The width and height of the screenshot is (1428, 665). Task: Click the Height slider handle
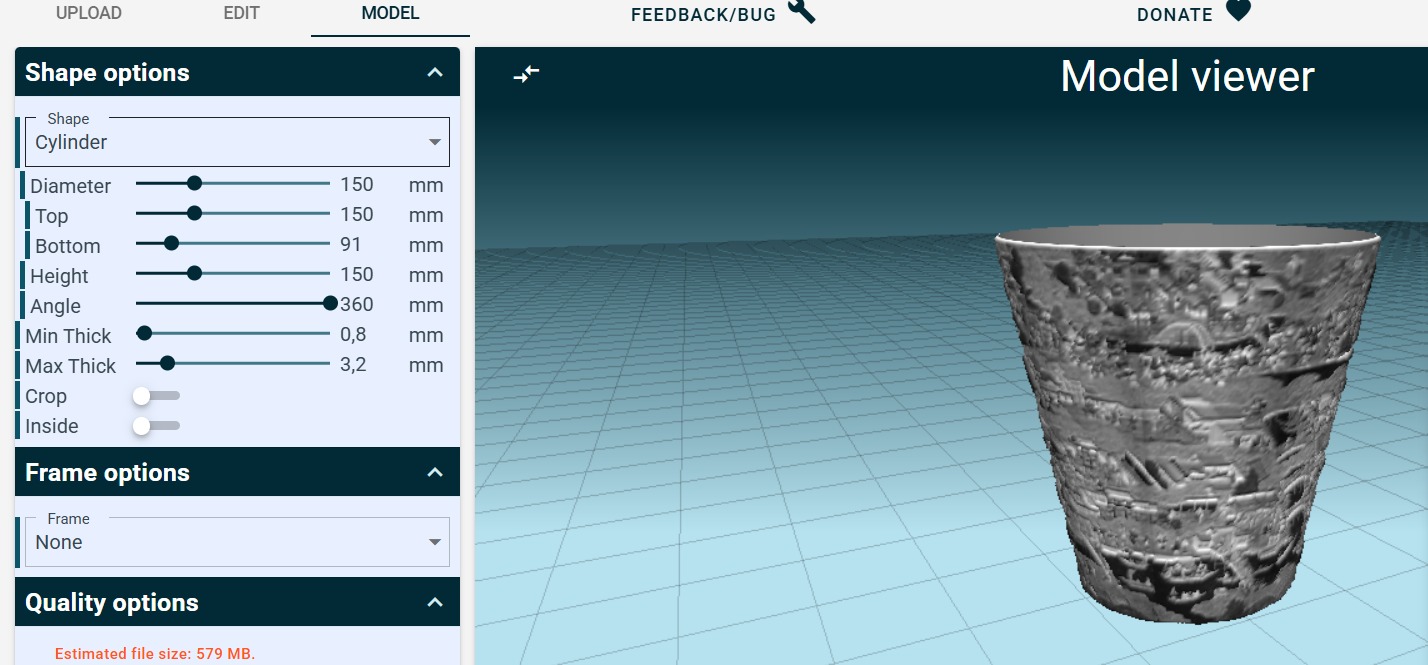[x=195, y=274]
